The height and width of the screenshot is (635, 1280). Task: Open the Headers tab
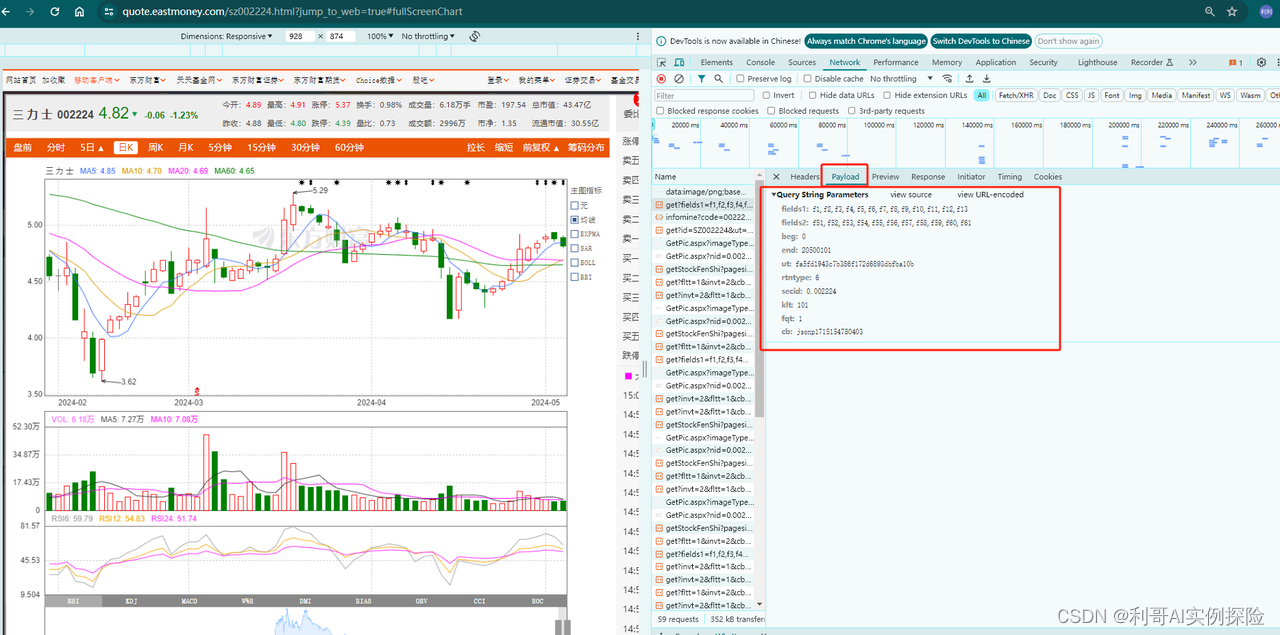pyautogui.click(x=805, y=177)
